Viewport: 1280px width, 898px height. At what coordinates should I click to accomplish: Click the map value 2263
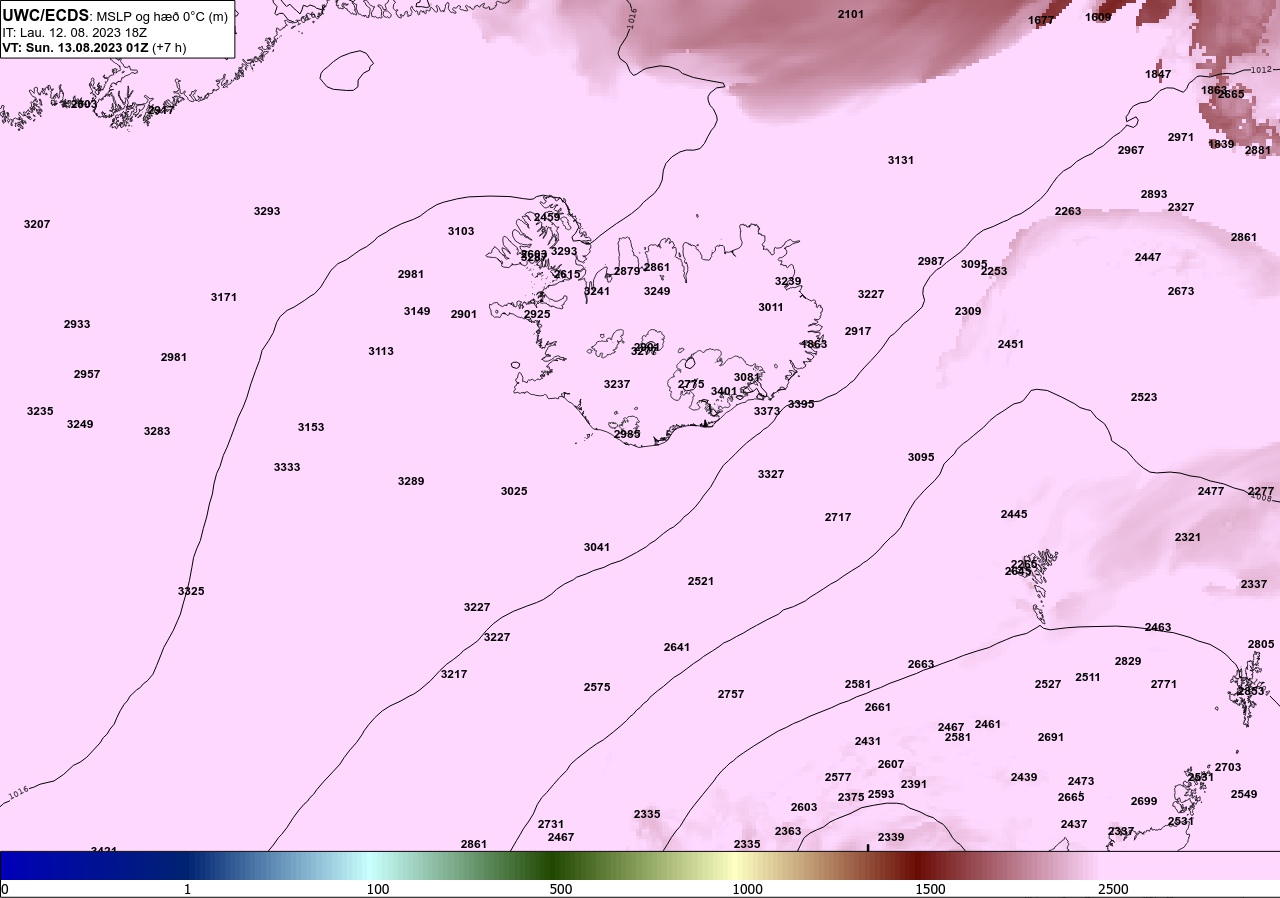pyautogui.click(x=1068, y=211)
